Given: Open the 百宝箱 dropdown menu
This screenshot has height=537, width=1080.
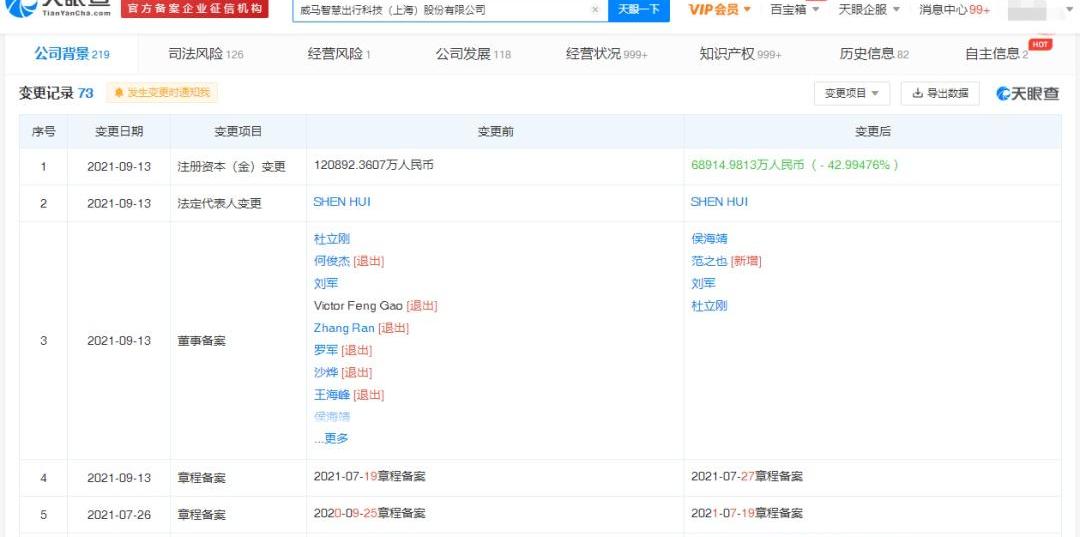Looking at the screenshot, I should coord(794,10).
